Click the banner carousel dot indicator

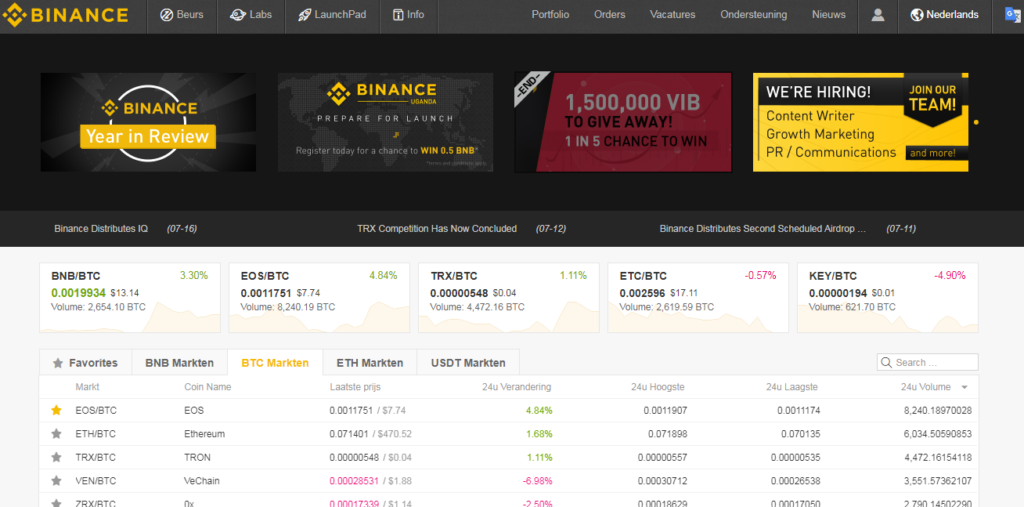click(x=976, y=122)
